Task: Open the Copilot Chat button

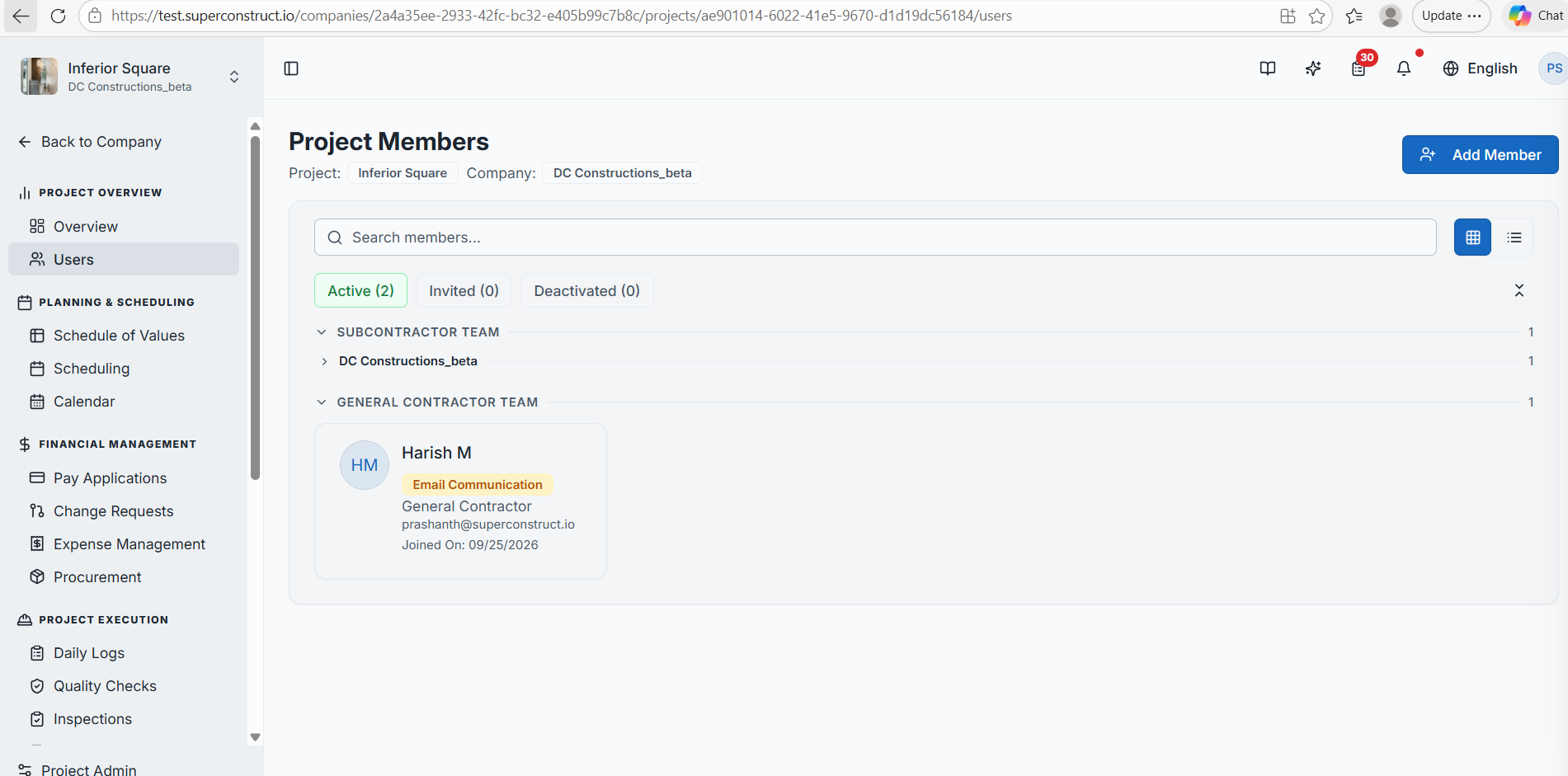Action: click(1537, 16)
